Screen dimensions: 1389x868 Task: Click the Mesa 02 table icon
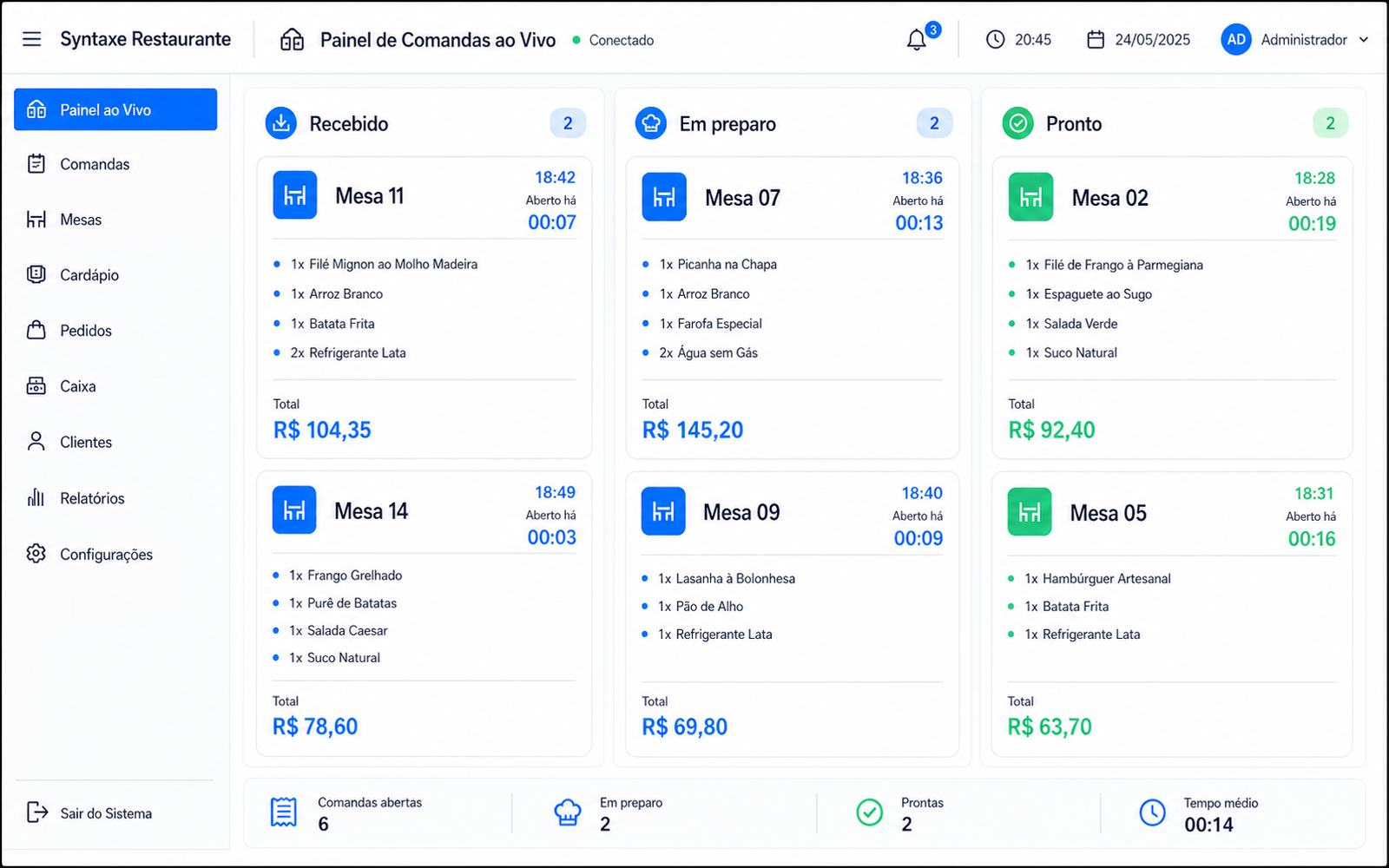(x=1030, y=197)
